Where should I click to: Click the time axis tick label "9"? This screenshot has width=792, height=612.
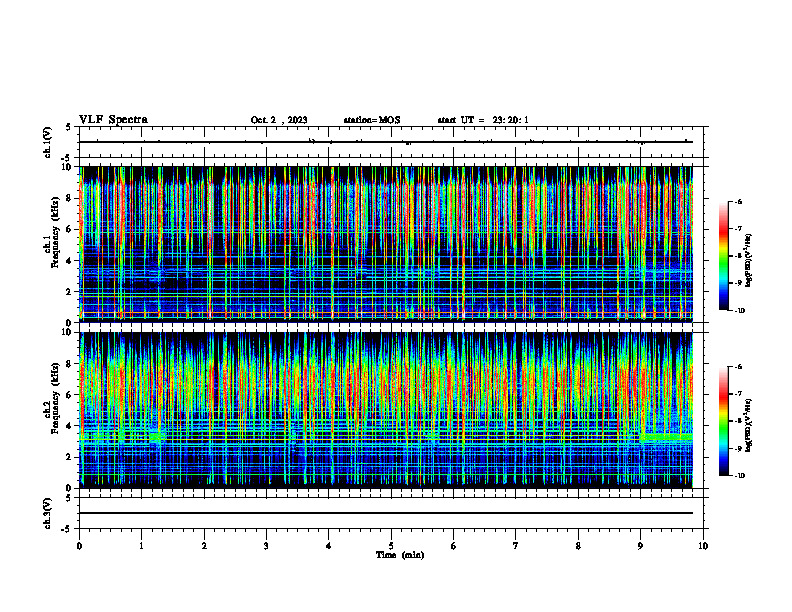(x=640, y=546)
